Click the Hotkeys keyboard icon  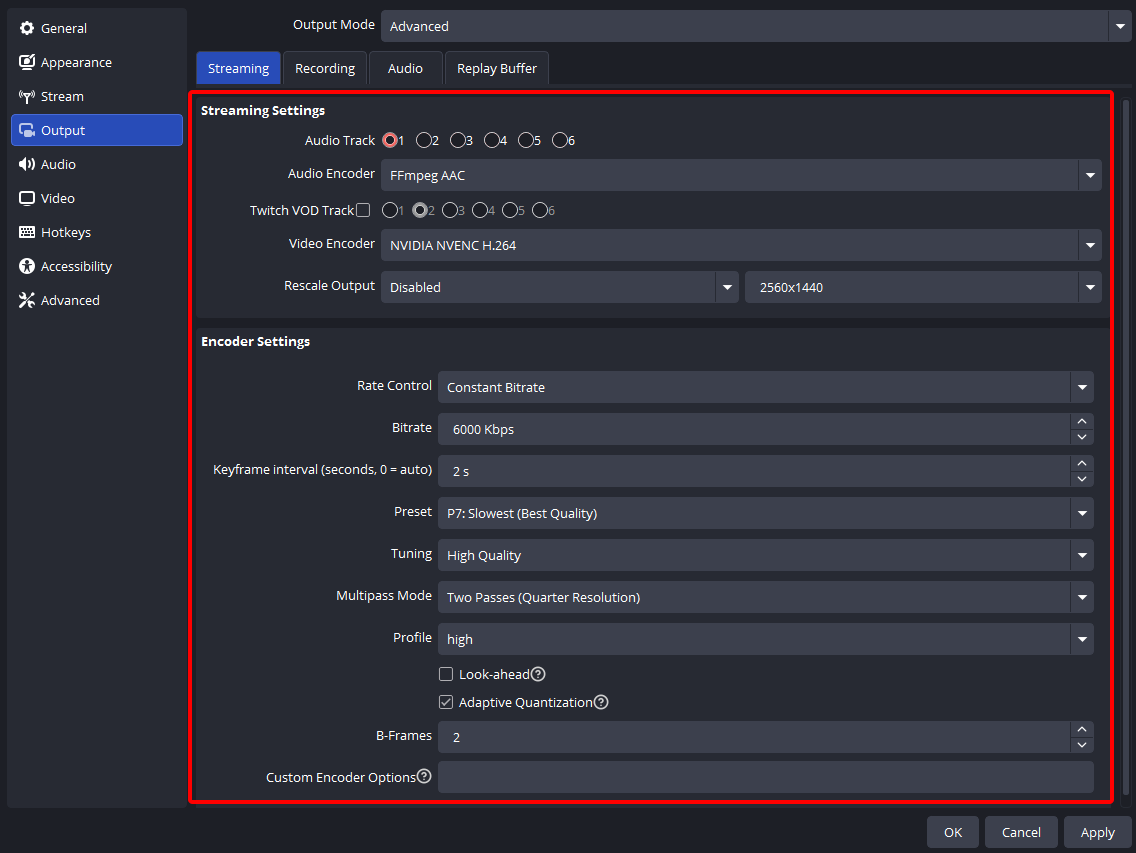point(27,232)
